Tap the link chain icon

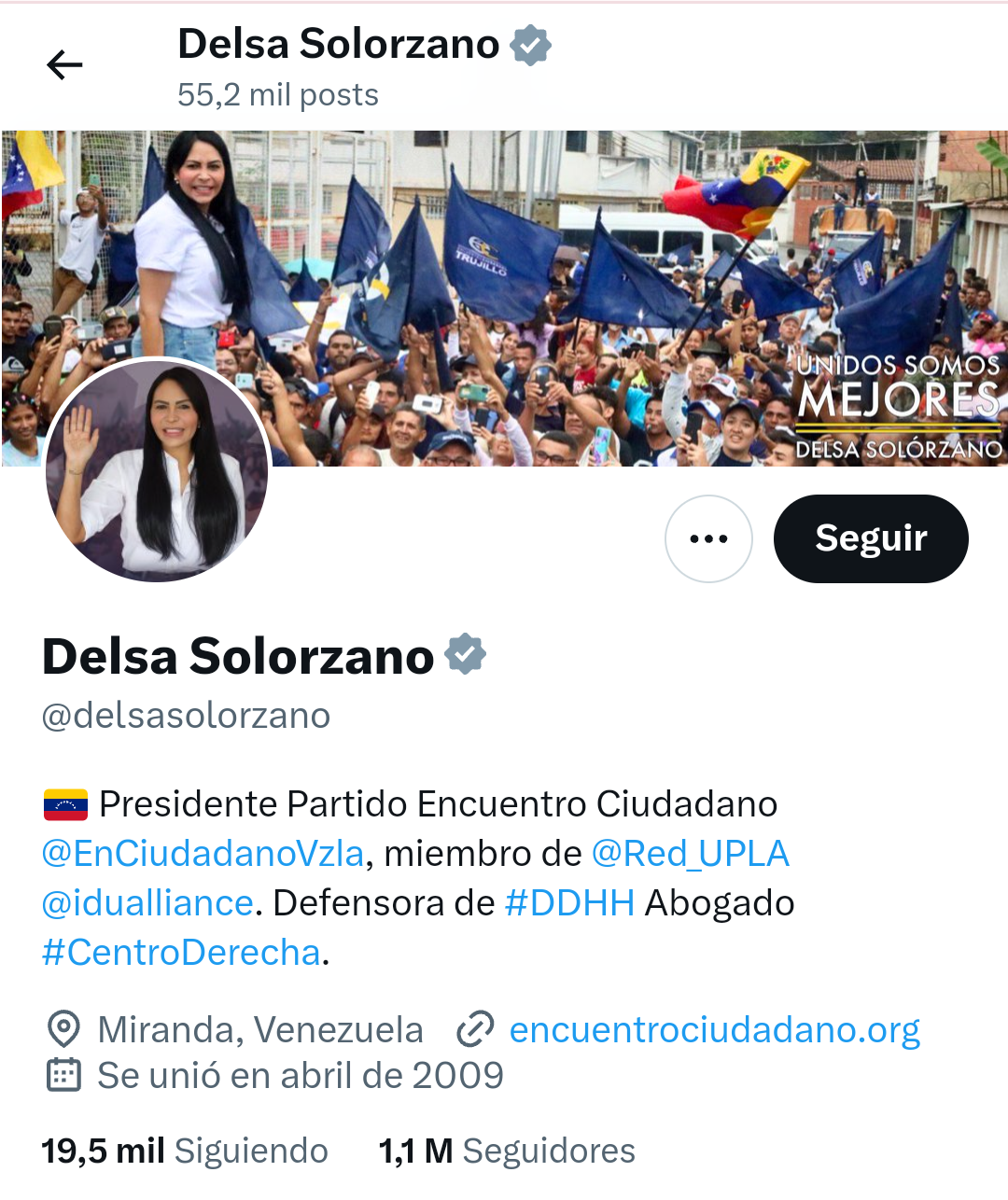click(x=474, y=1029)
